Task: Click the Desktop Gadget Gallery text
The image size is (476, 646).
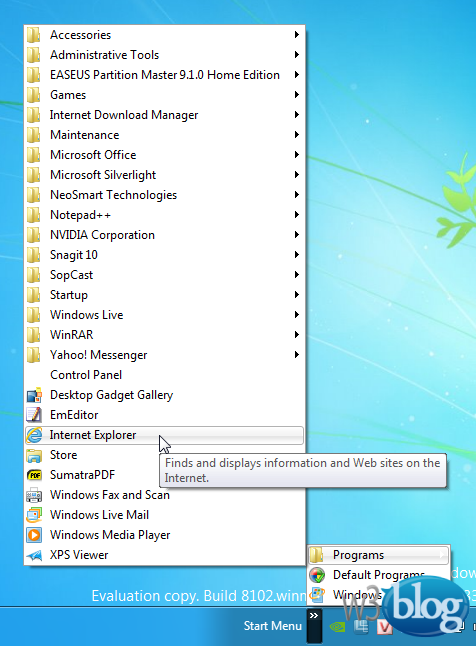Action: click(111, 395)
